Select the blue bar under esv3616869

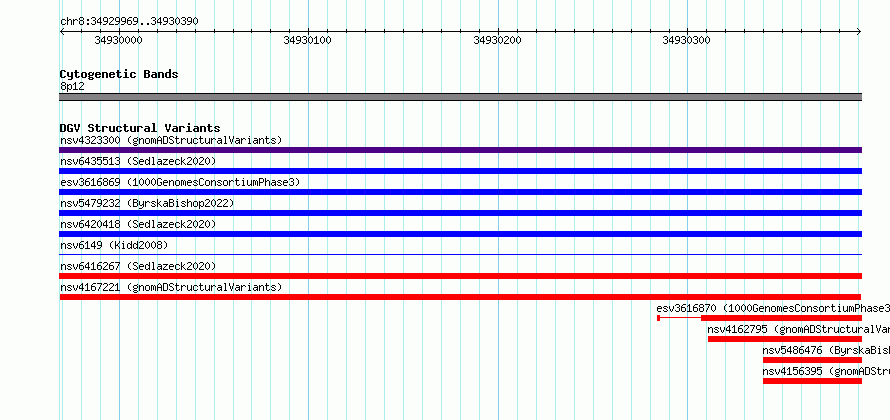tap(460, 192)
